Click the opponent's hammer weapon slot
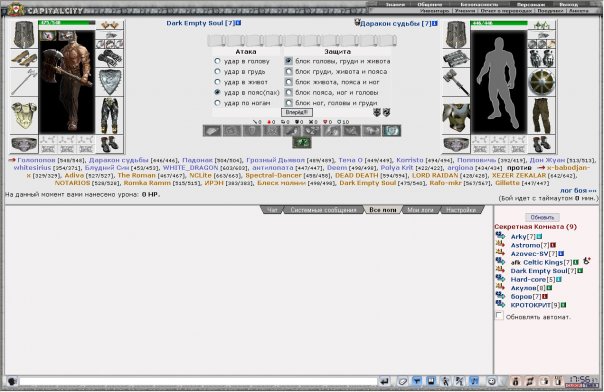The width and height of the screenshot is (604, 392). [x=456, y=82]
